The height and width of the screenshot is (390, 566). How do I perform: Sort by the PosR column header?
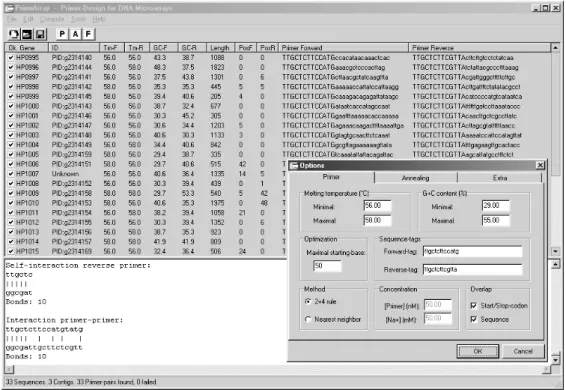pos(267,48)
